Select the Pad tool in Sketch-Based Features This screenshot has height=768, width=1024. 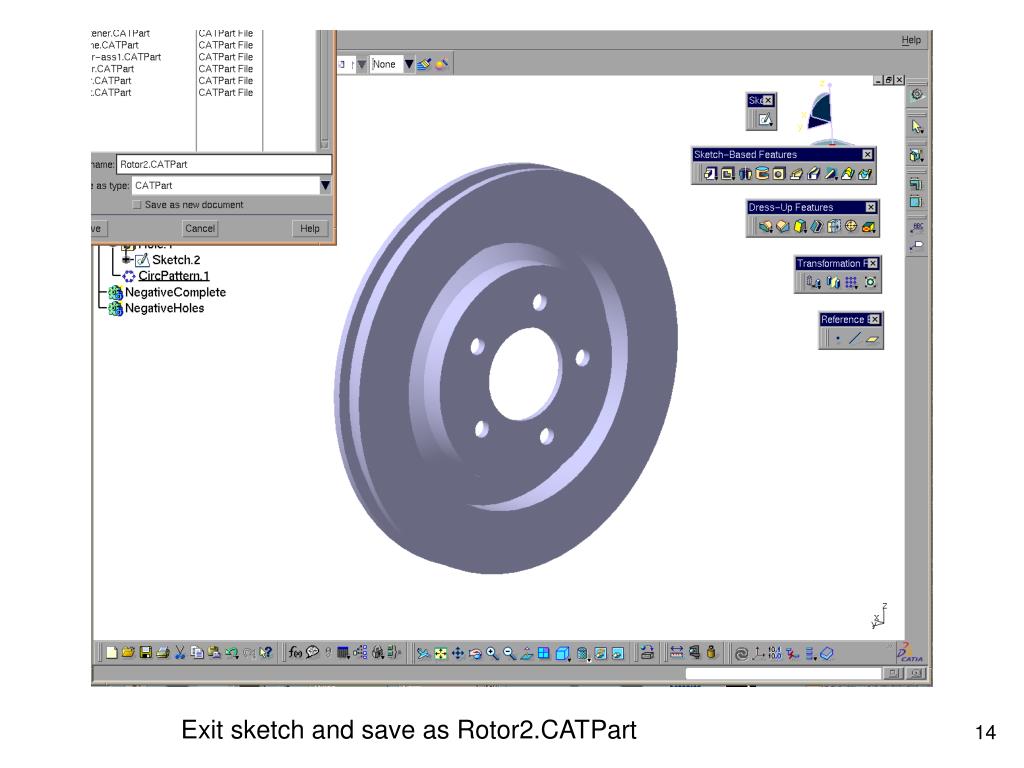(x=711, y=174)
